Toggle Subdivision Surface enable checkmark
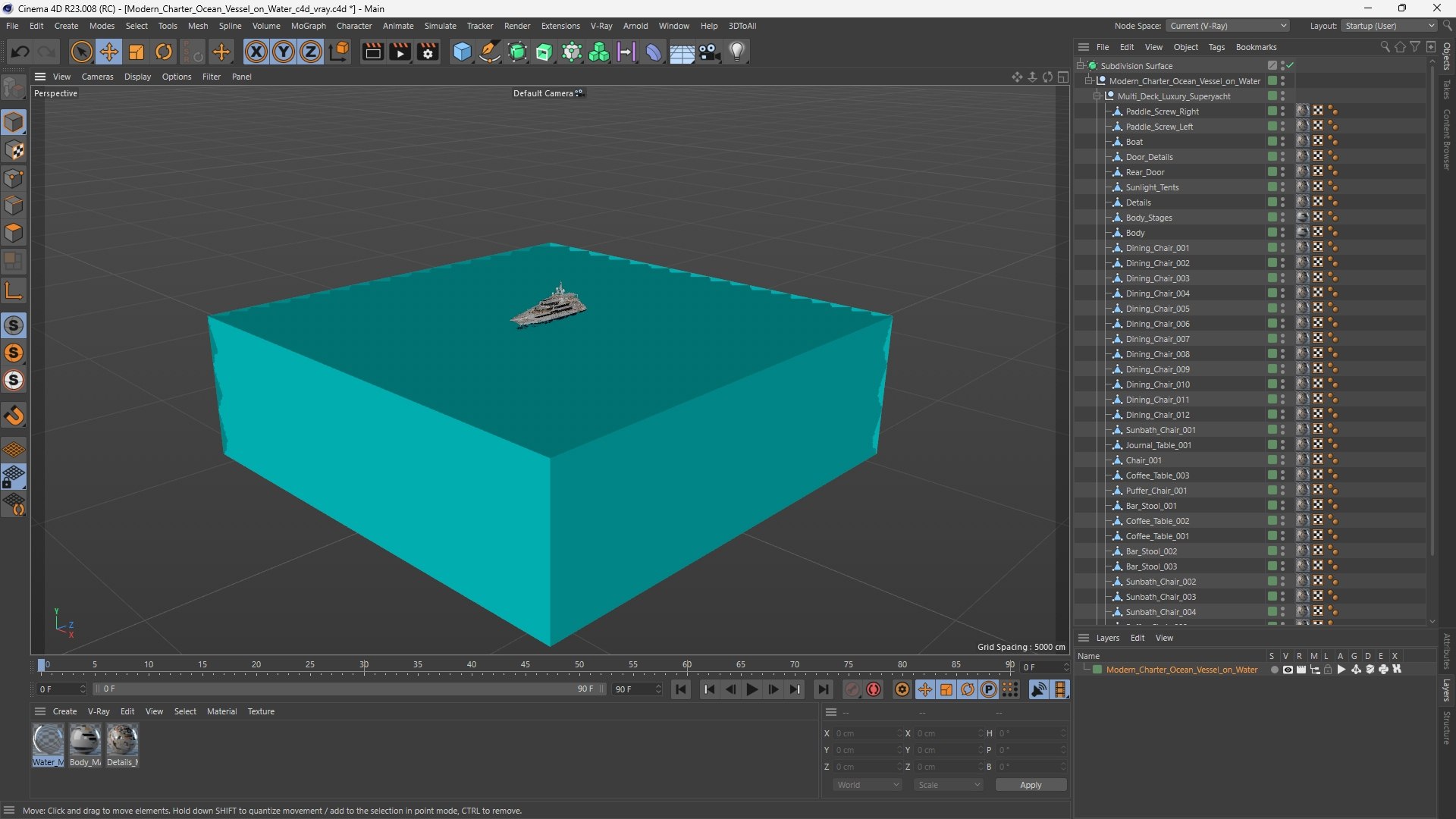 1290,66
